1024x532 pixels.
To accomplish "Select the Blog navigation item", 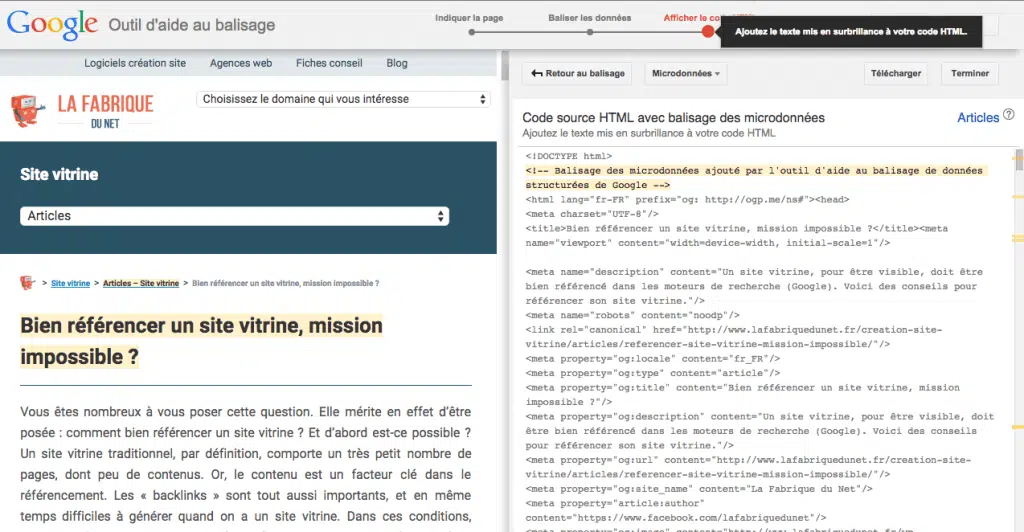I will click(x=397, y=63).
